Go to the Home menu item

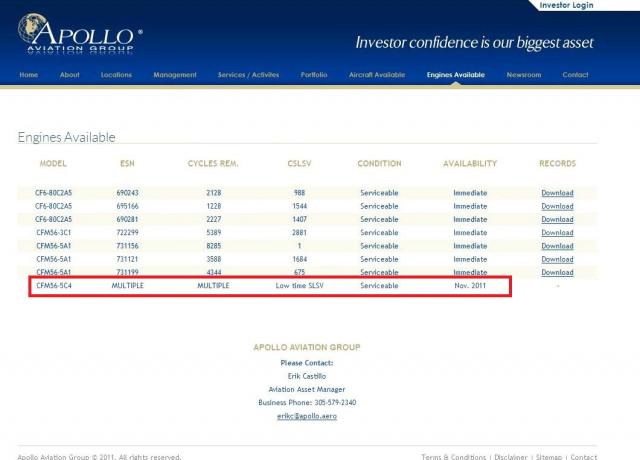pos(29,75)
